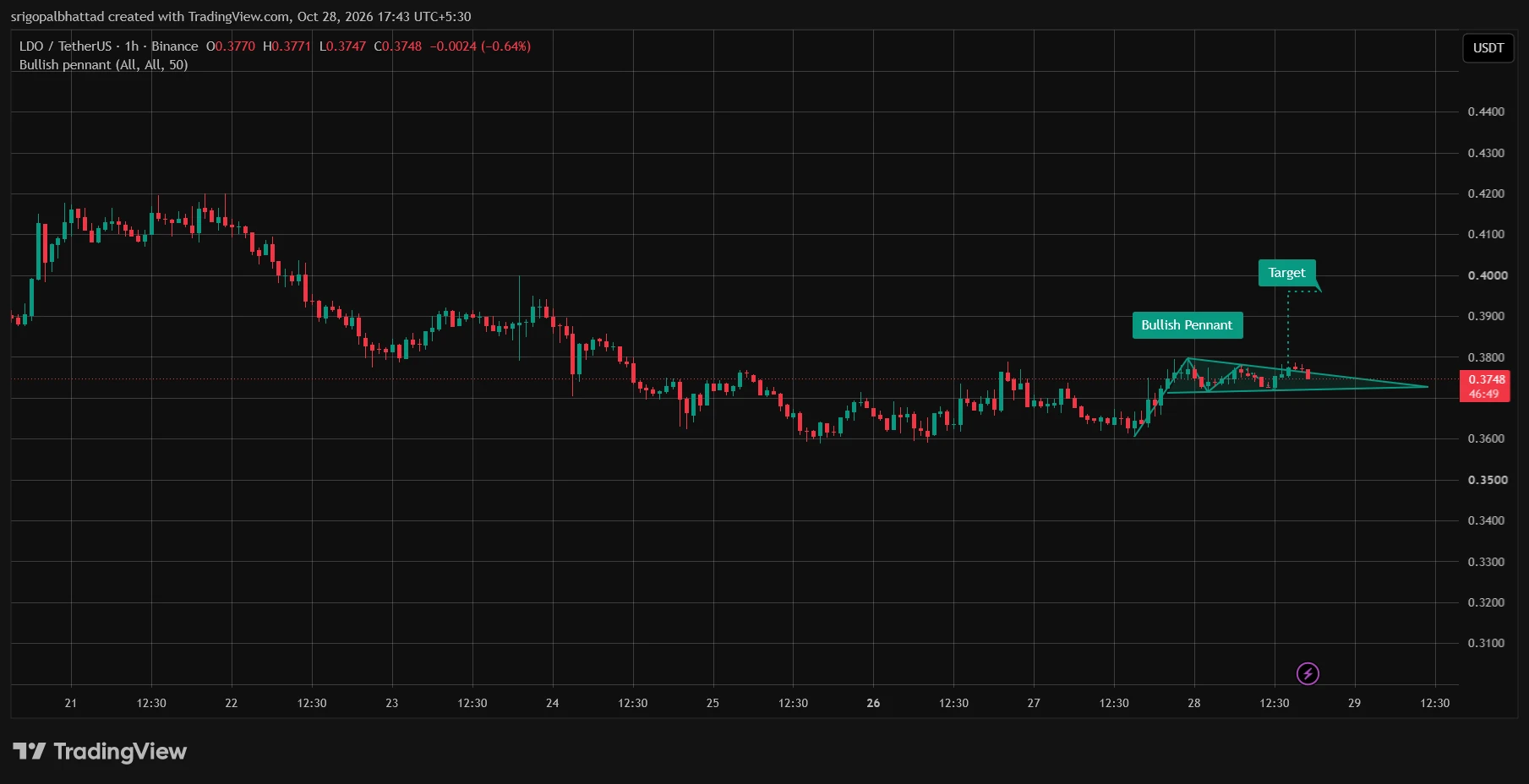Click the price change −0.0024 (−0.64%)
Image resolution: width=1529 pixels, height=784 pixels.
click(480, 46)
